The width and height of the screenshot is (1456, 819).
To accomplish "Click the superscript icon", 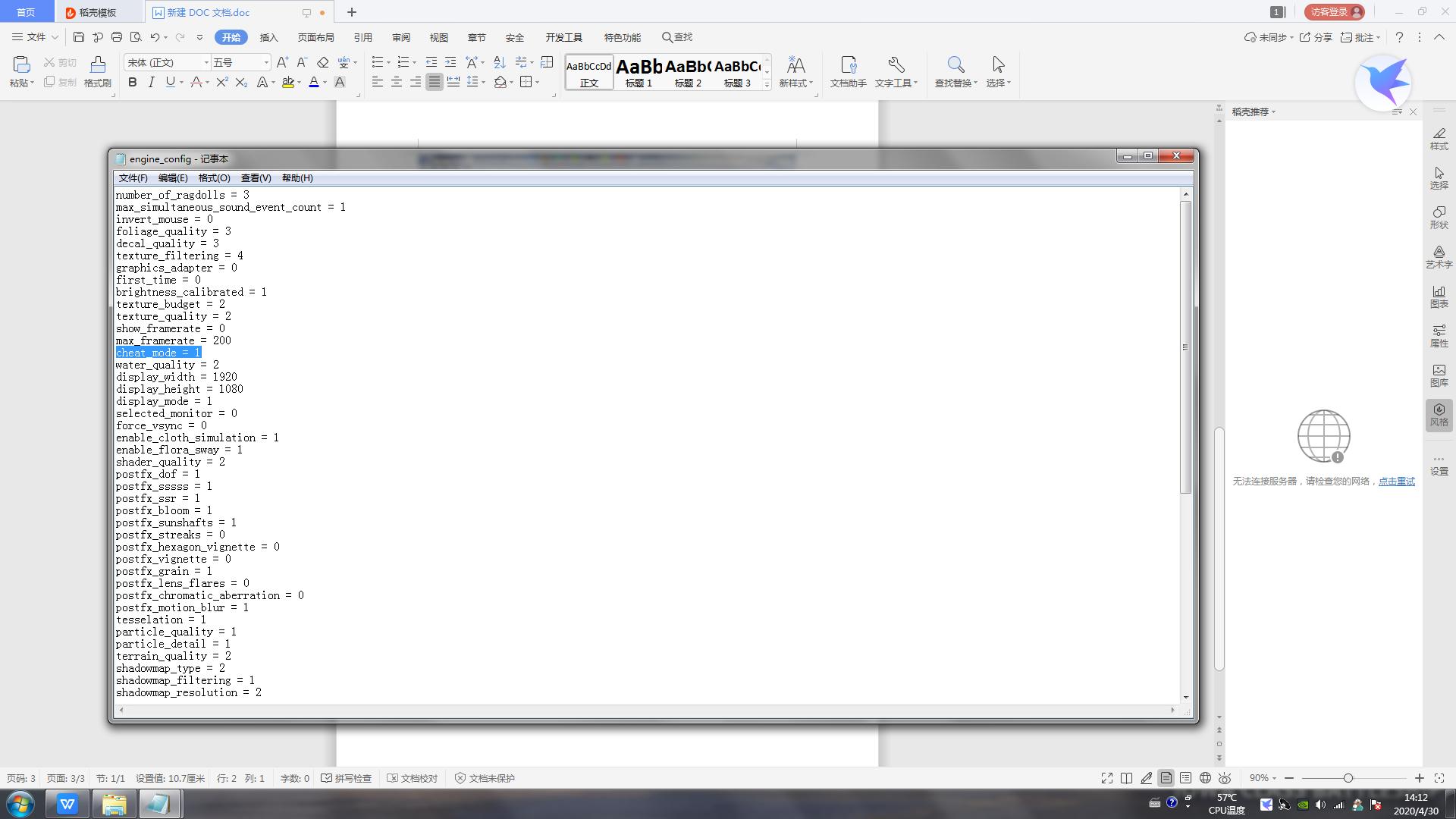I will tap(221, 82).
